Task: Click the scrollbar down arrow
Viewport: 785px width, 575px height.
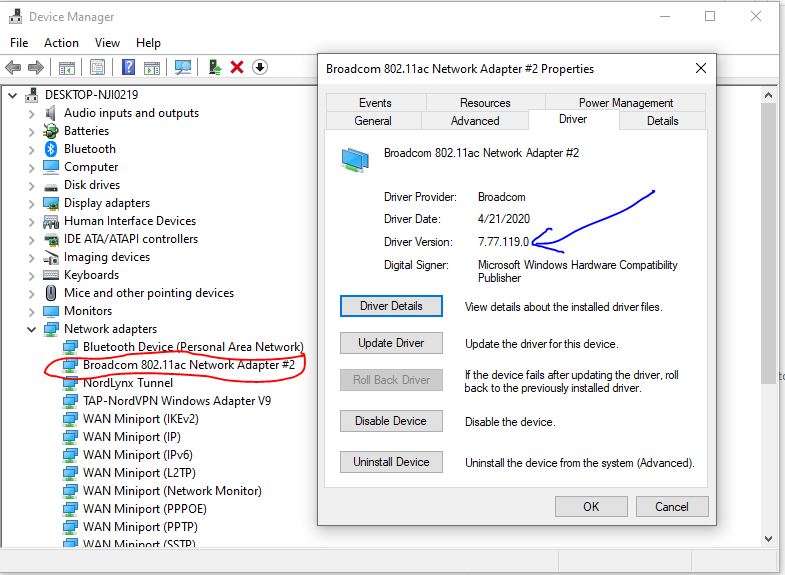Action: [768, 539]
